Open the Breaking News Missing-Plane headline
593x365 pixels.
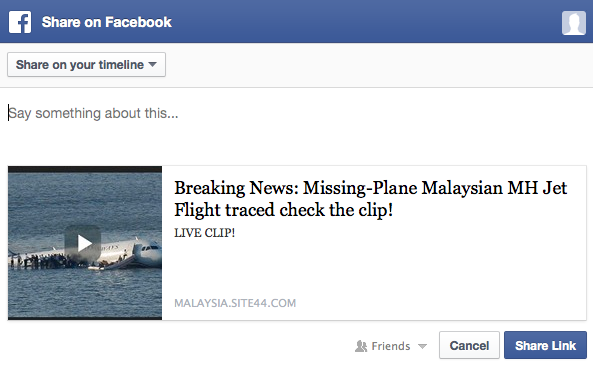tap(370, 199)
